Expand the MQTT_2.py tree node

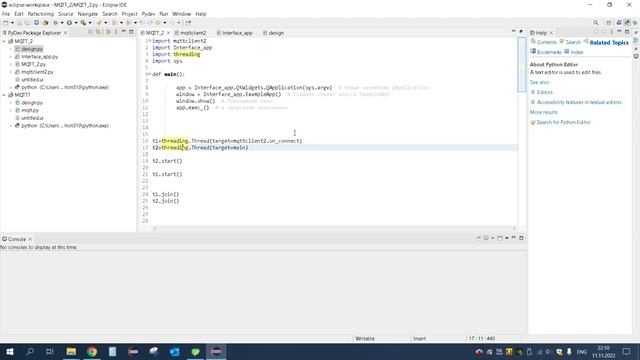pos(11,64)
